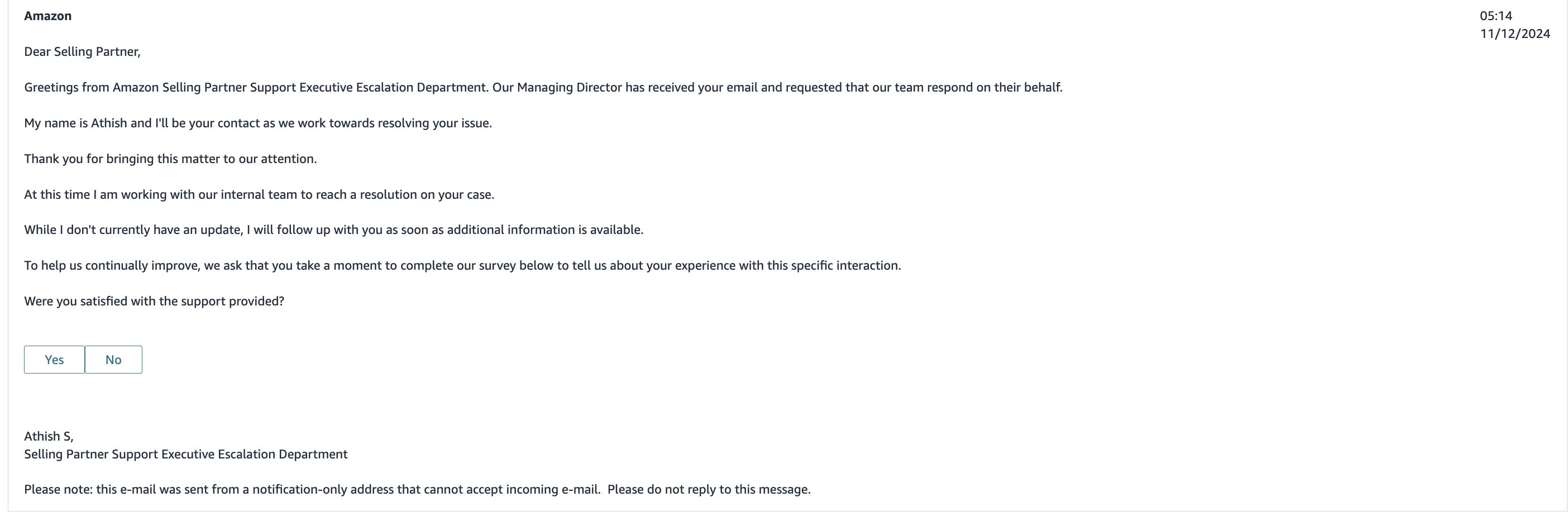Click Please do not reply sentence

pyautogui.click(x=709, y=490)
